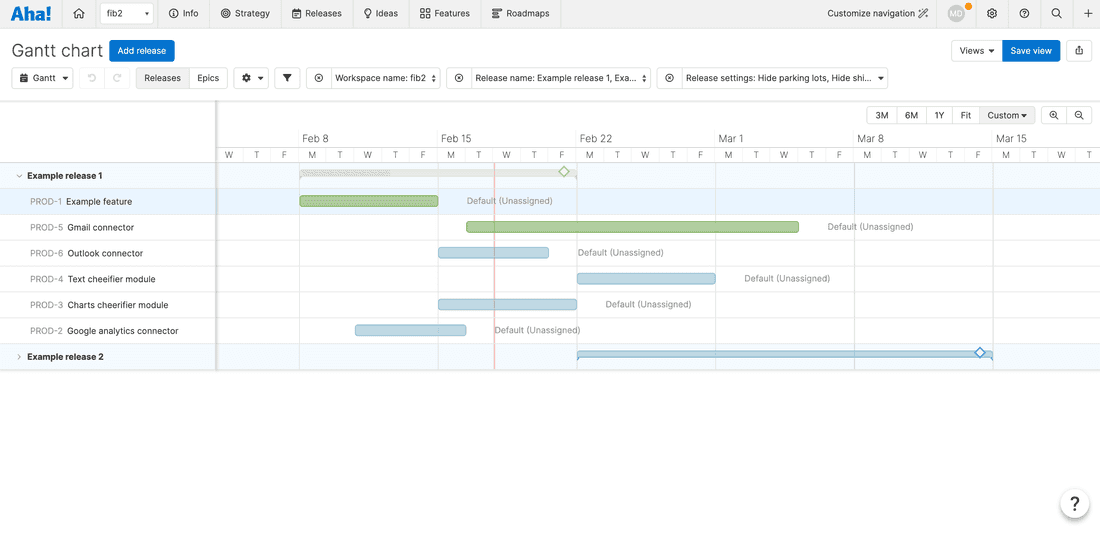Remove the Release settings filter
The height and width of the screenshot is (540, 1100).
669,79
